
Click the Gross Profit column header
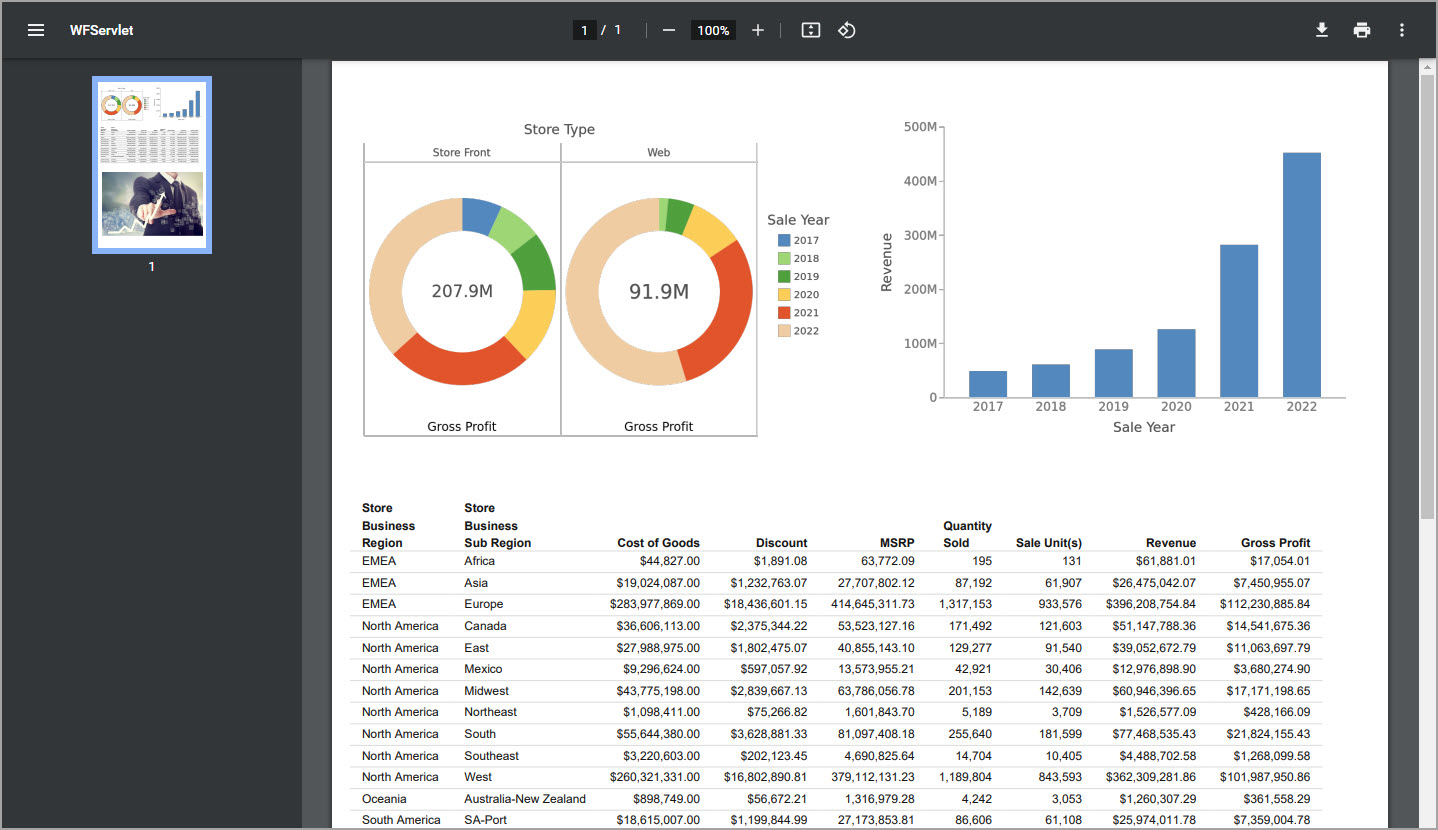click(1275, 543)
